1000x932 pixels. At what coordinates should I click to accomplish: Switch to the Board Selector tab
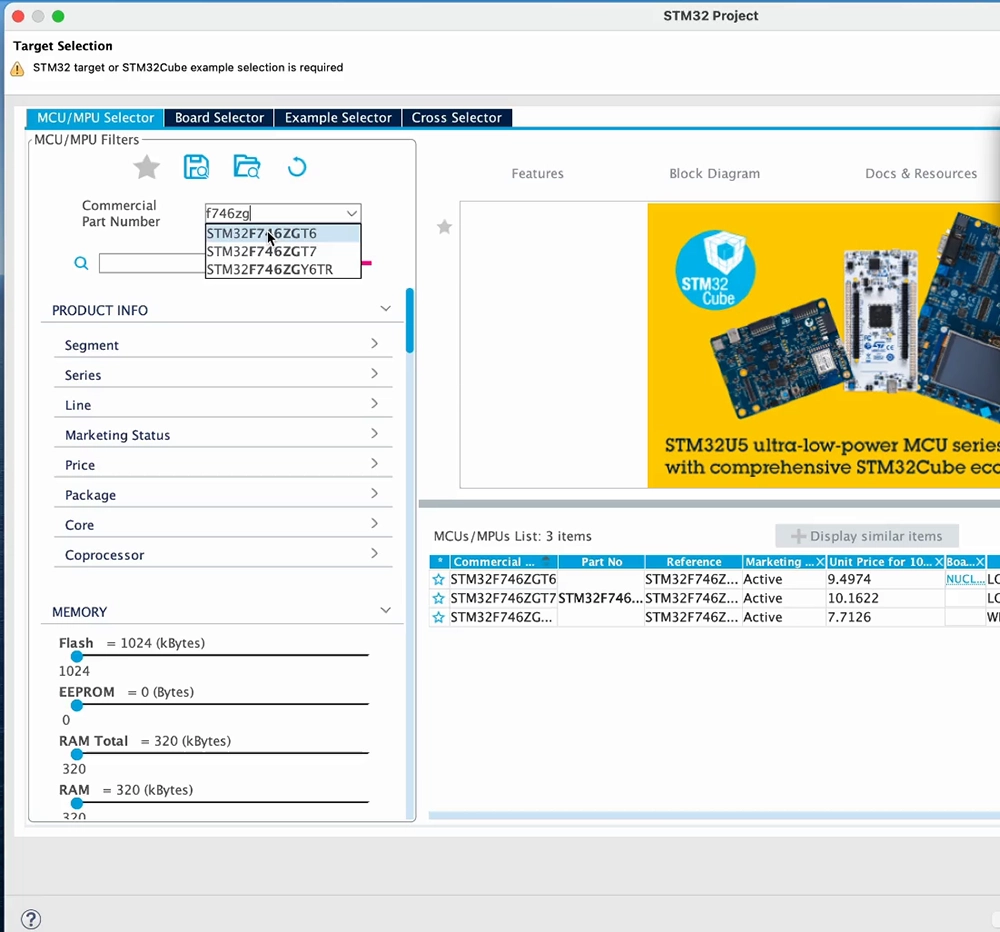[218, 117]
